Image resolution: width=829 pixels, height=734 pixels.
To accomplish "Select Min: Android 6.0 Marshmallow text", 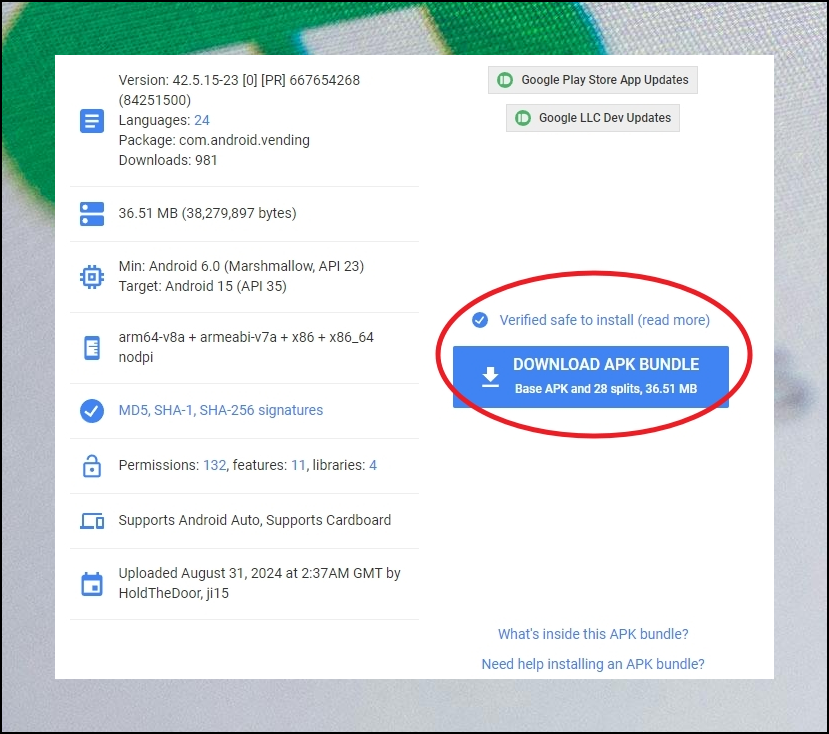I will click(241, 266).
